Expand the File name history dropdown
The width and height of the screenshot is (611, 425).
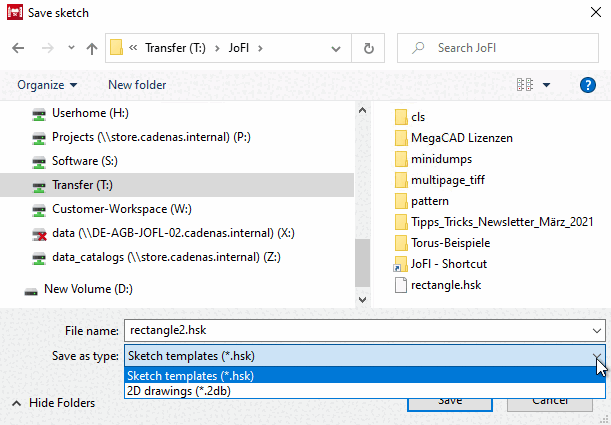click(x=596, y=329)
